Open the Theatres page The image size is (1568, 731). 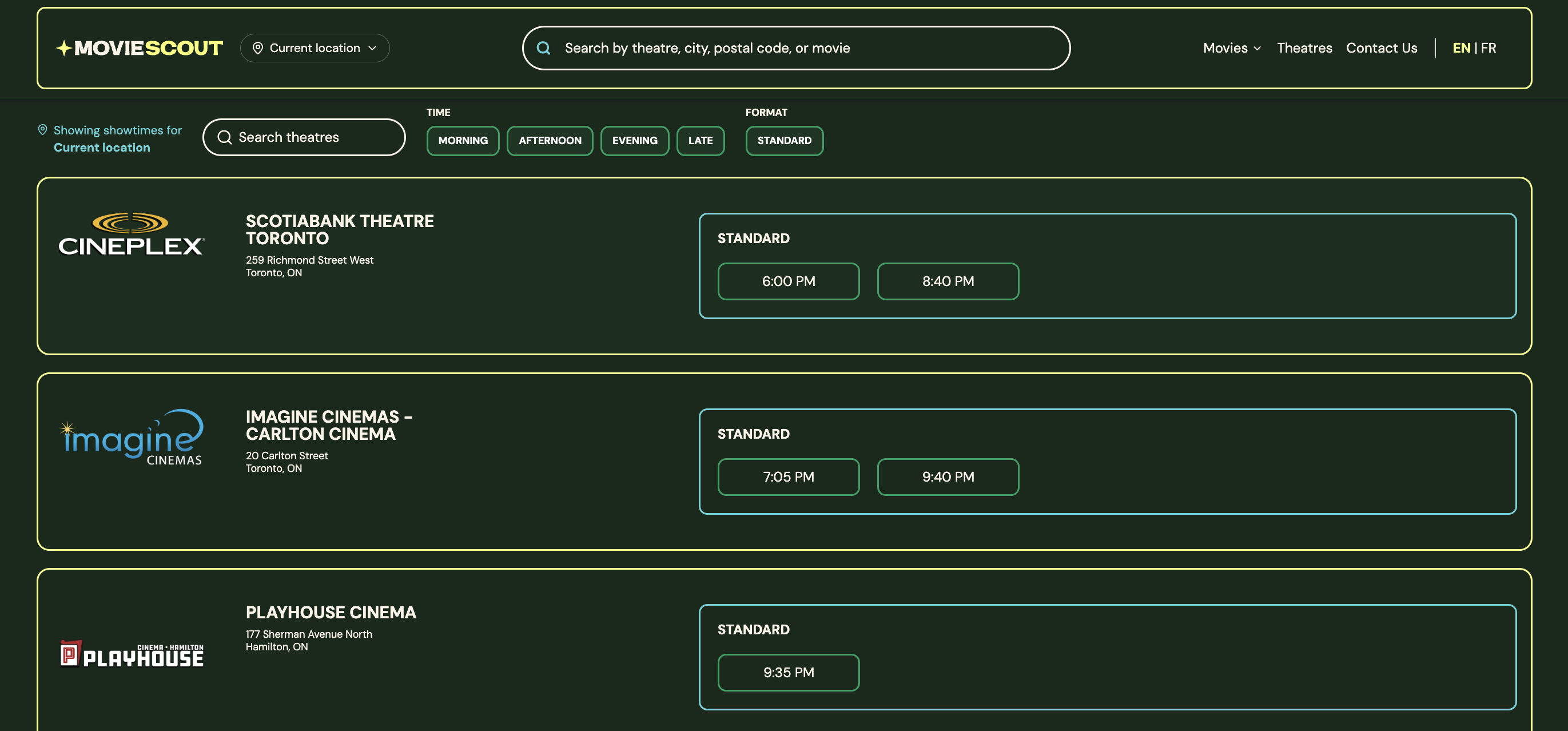(x=1304, y=48)
